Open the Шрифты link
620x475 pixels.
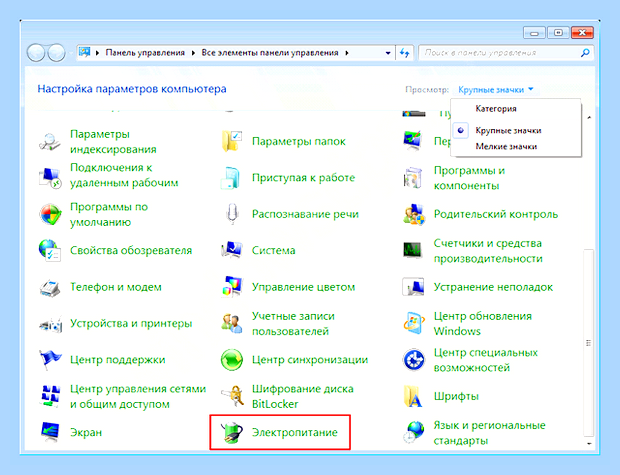(x=456, y=396)
